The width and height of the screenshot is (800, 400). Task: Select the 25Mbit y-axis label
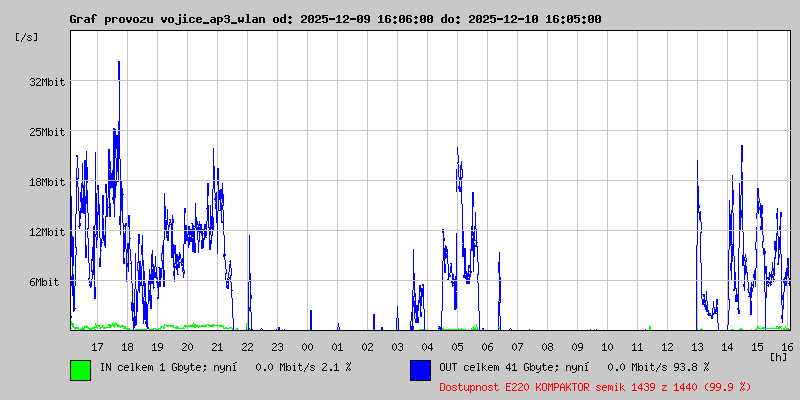tap(47, 132)
